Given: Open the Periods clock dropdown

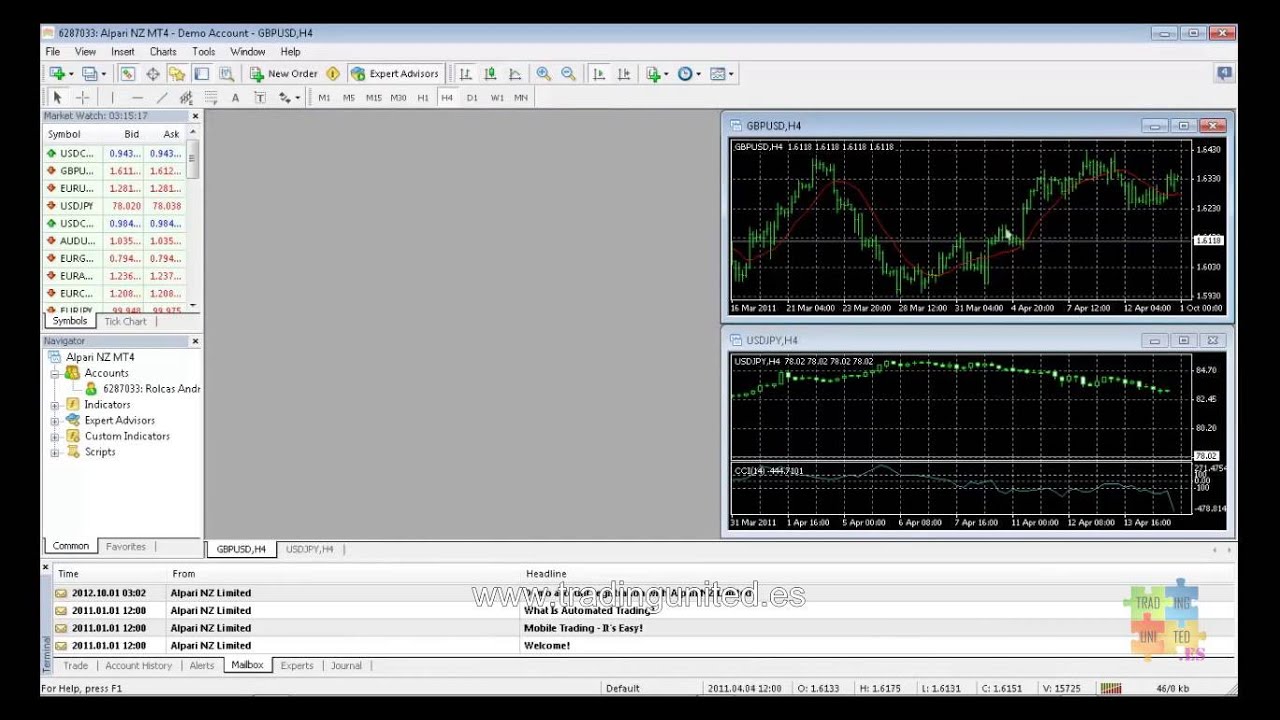Looking at the screenshot, I should (688, 73).
